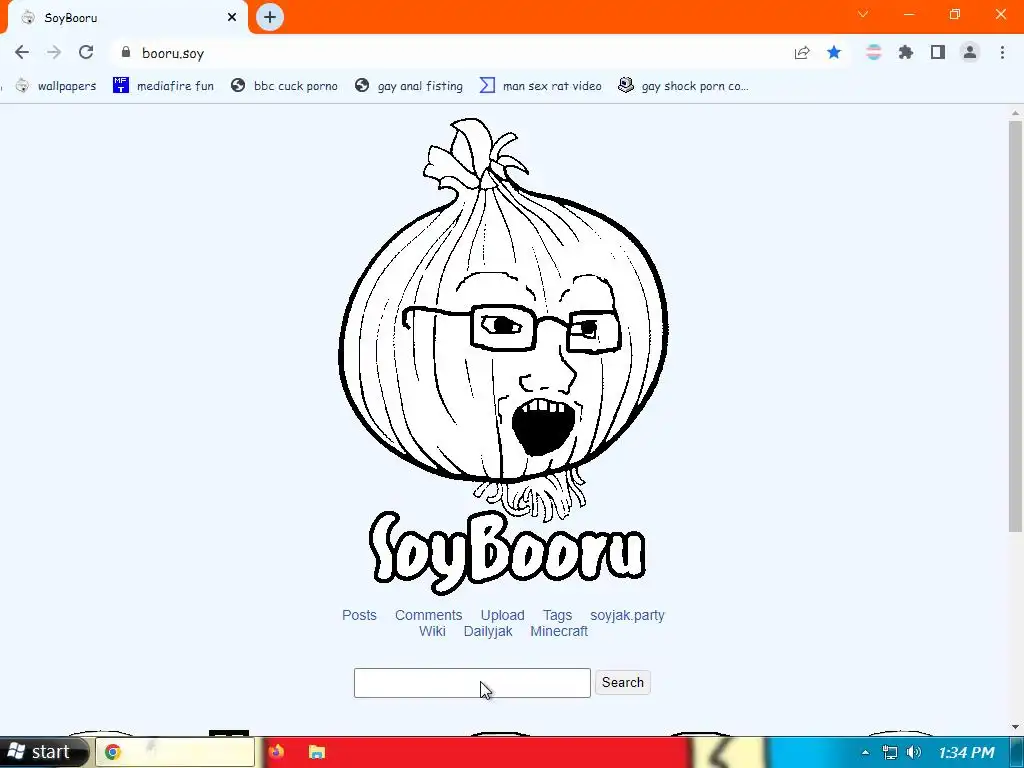Image resolution: width=1024 pixels, height=768 pixels.
Task: Open the Chrome profile avatar
Action: (970, 52)
